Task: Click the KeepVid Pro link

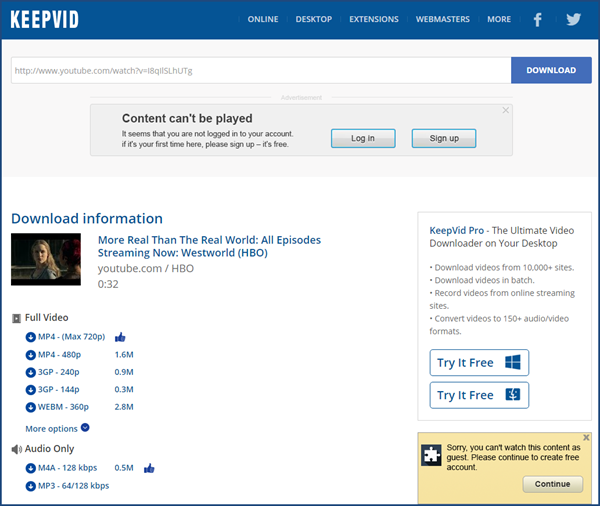Action: coord(457,230)
